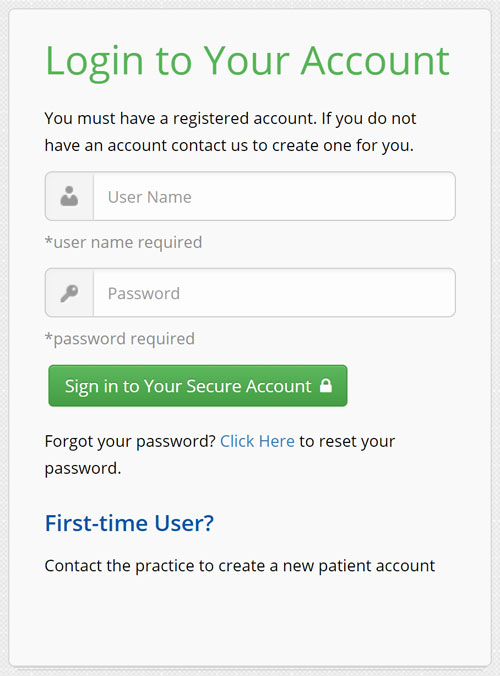Click the Login to Your Account heading
This screenshot has width=500, height=676.
(247, 61)
